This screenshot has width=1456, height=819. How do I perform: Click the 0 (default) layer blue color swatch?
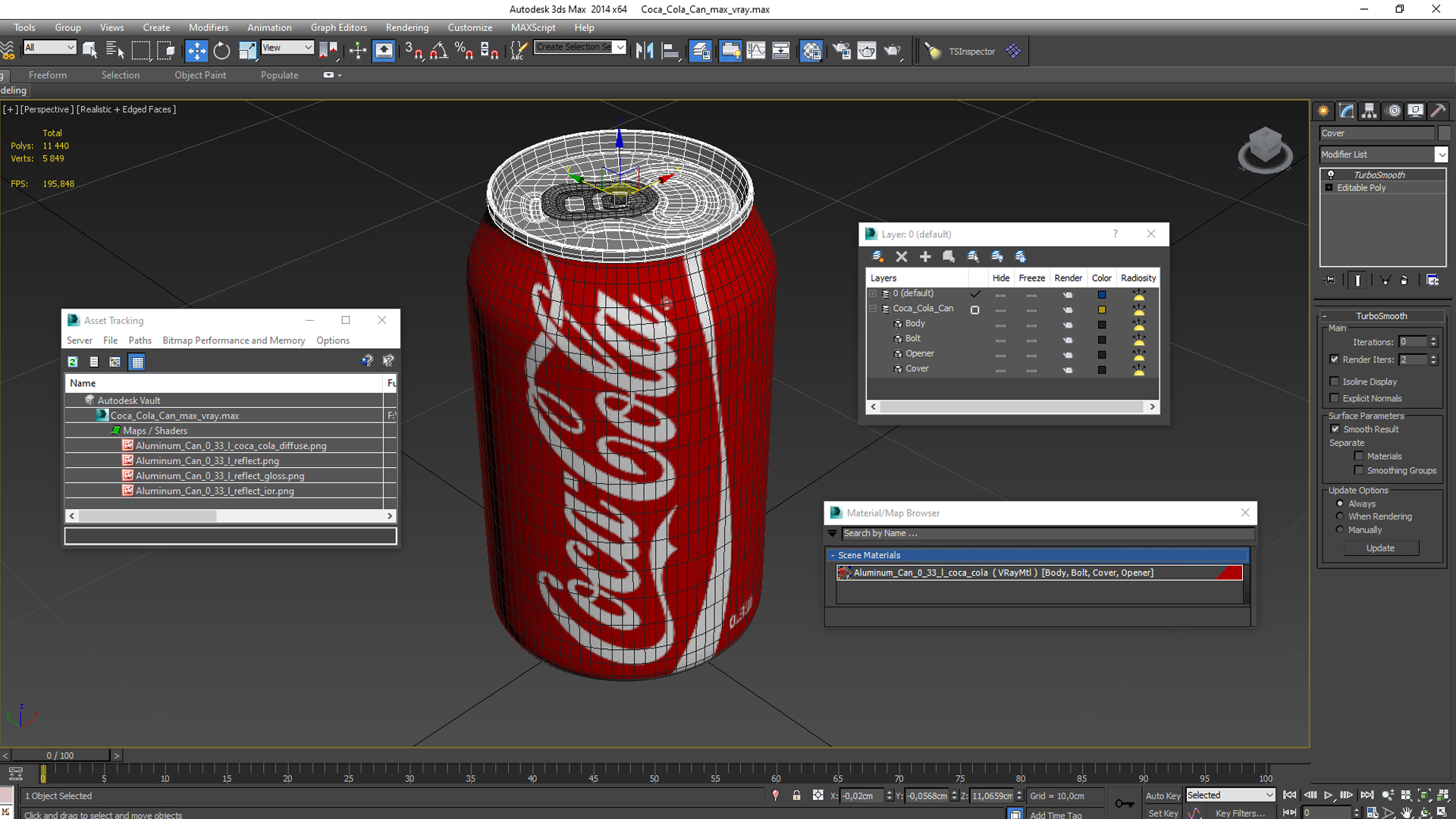[x=1102, y=294]
